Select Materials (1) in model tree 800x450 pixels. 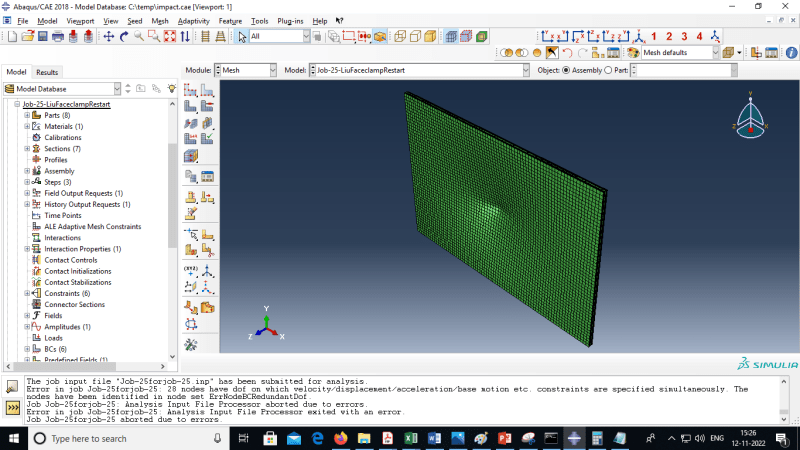[63, 127]
